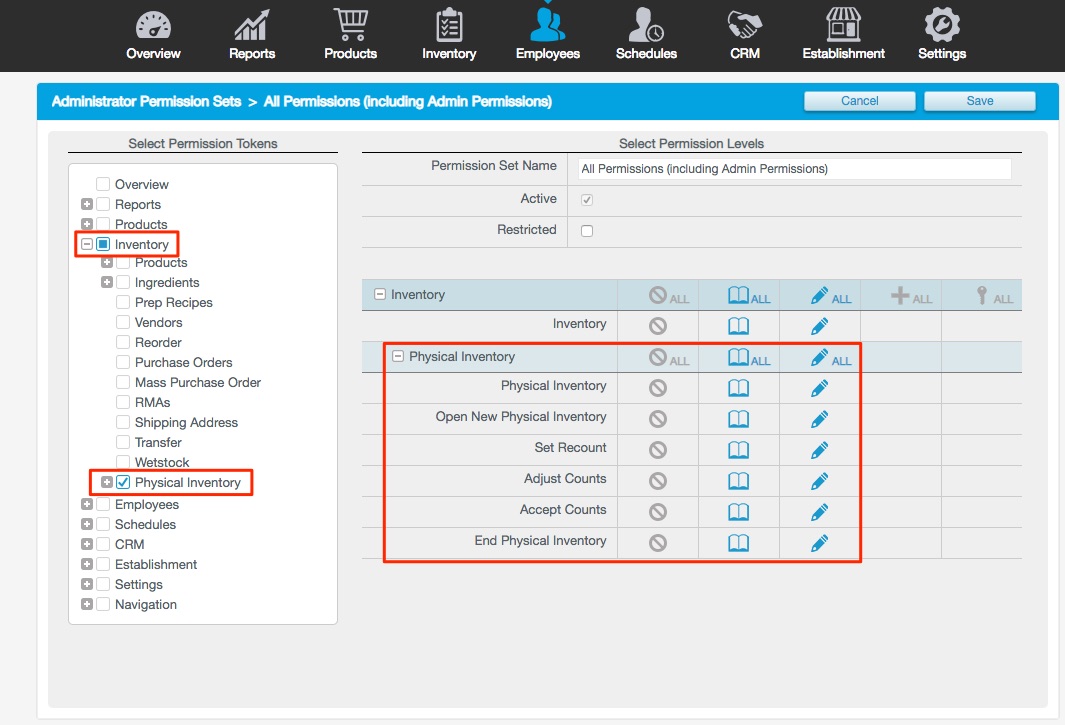The image size is (1065, 725).
Task: Check the Vendors permission token checkbox
Action: (124, 323)
